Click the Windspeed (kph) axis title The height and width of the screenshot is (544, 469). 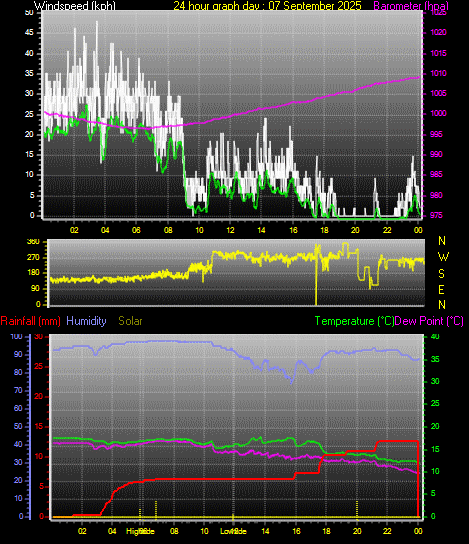[x=75, y=5]
